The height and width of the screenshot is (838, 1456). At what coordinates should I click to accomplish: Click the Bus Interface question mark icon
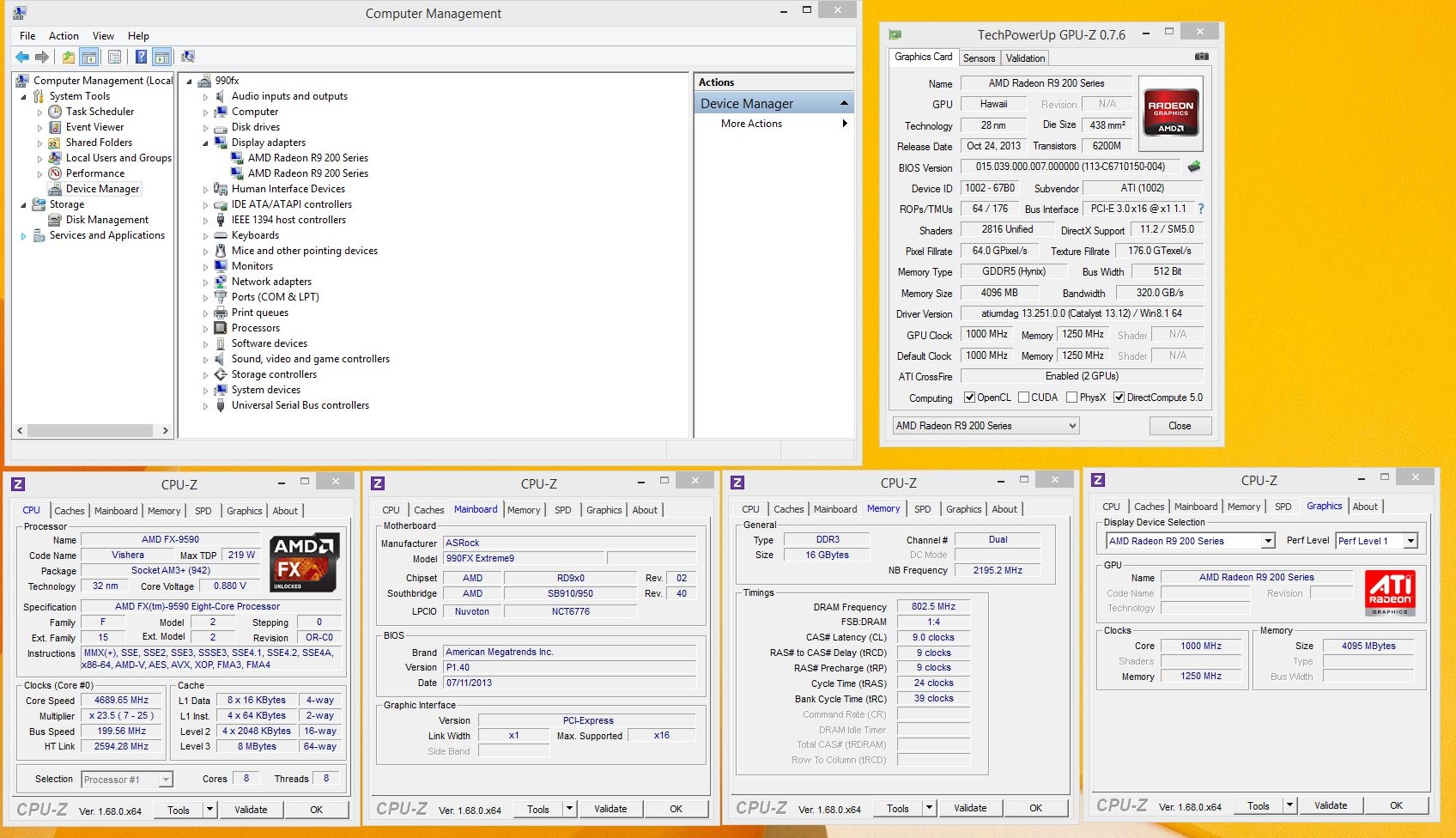click(1201, 209)
